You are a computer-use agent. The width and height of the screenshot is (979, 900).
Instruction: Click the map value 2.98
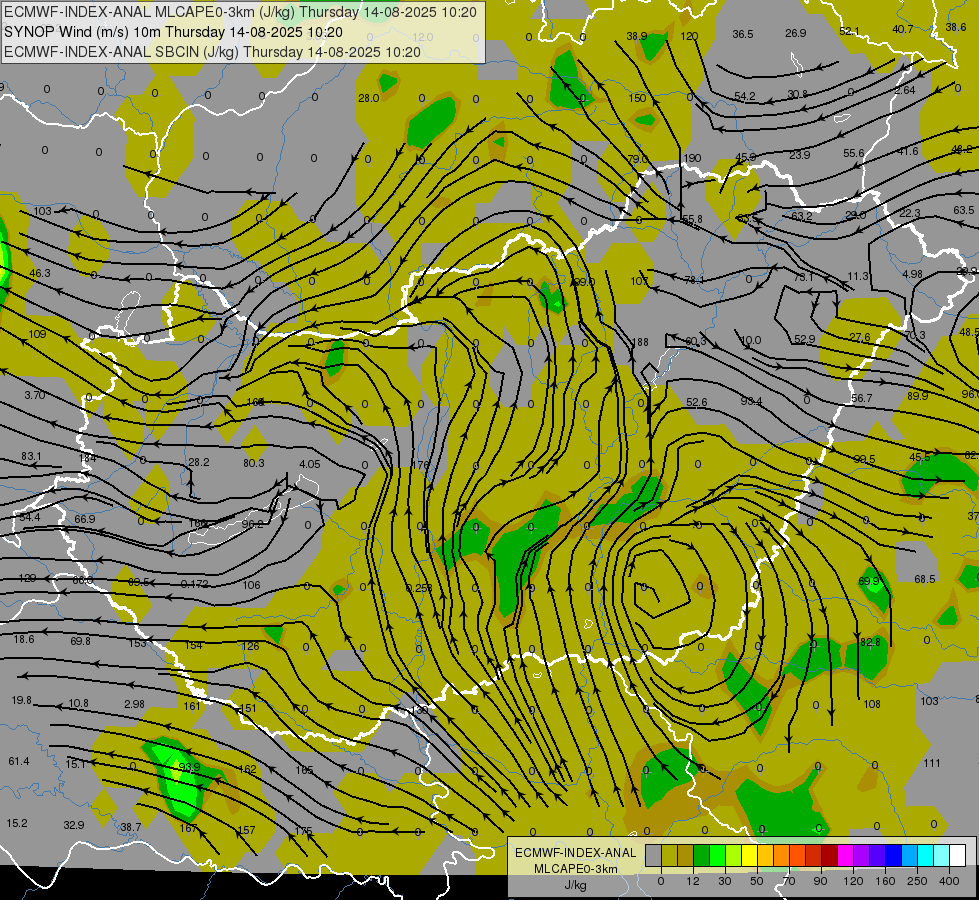[x=134, y=704]
